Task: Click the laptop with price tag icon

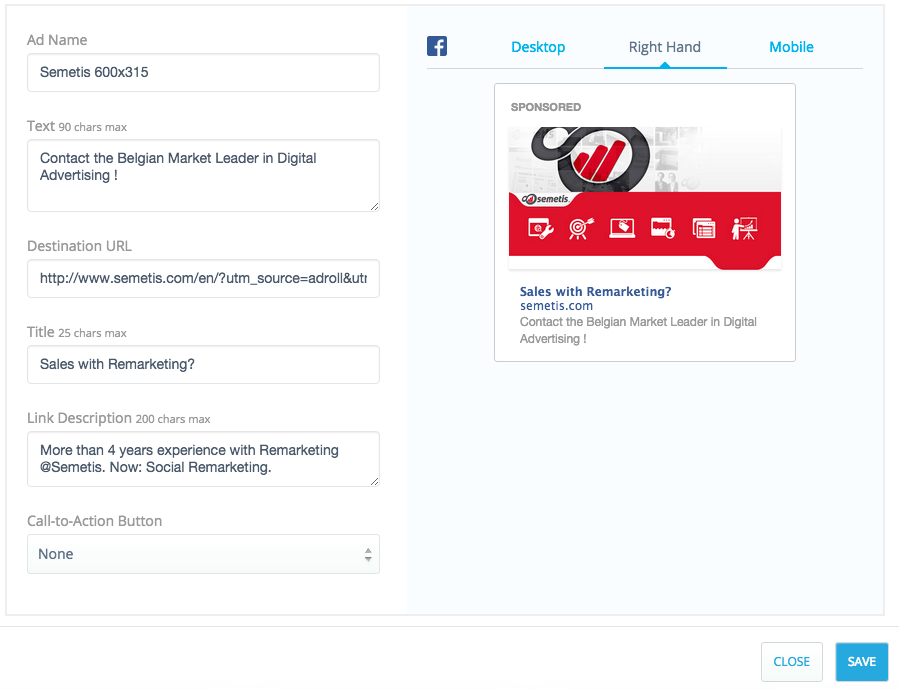Action: 622,228
